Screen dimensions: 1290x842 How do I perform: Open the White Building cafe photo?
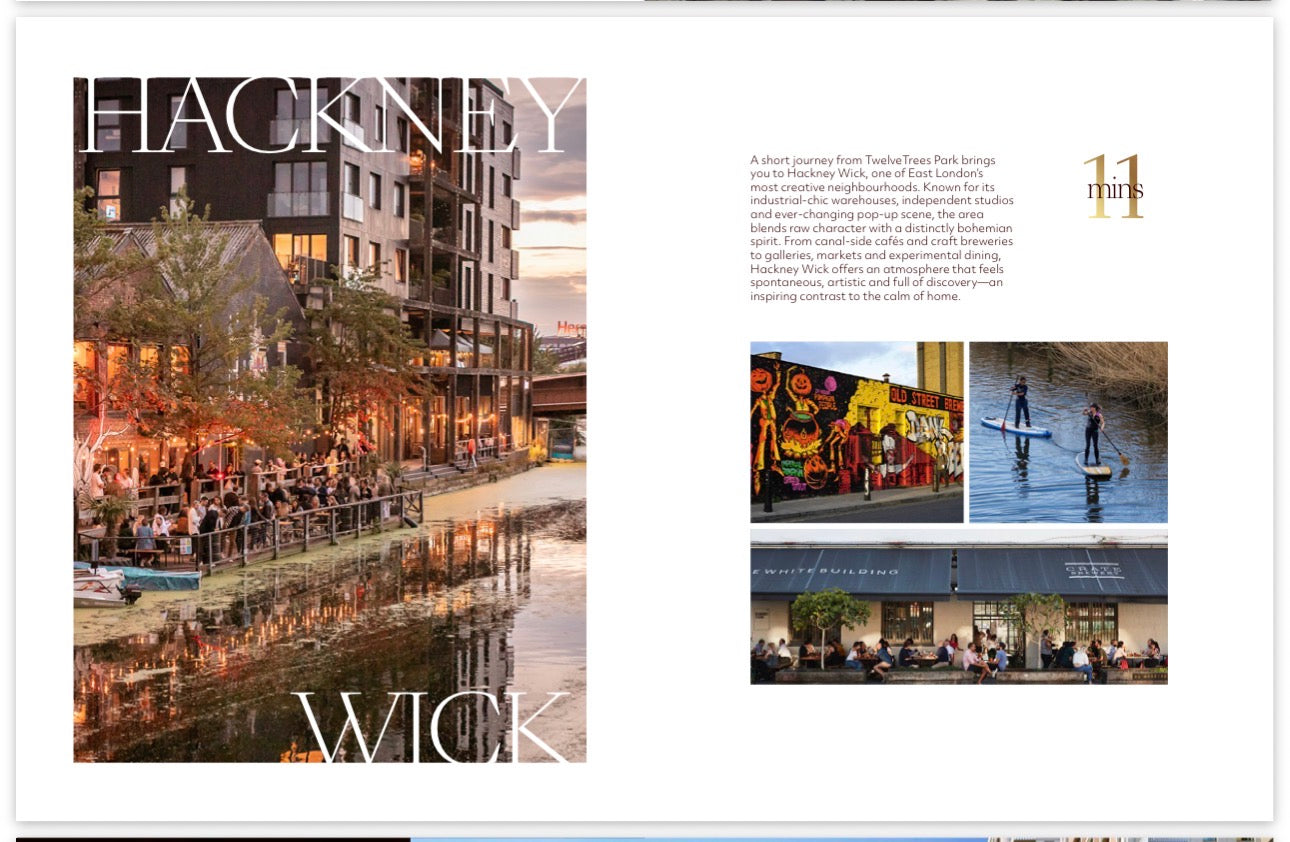point(959,607)
